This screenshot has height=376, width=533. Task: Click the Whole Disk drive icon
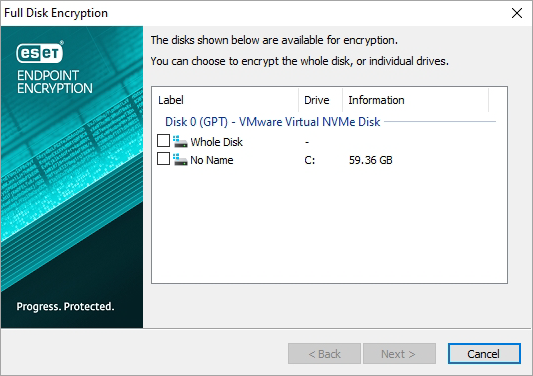click(x=180, y=141)
